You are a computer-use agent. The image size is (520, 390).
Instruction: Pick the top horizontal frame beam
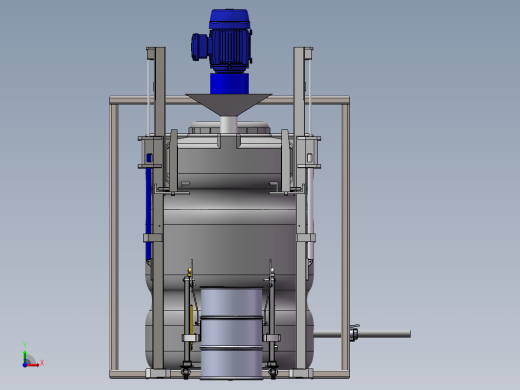[229, 100]
